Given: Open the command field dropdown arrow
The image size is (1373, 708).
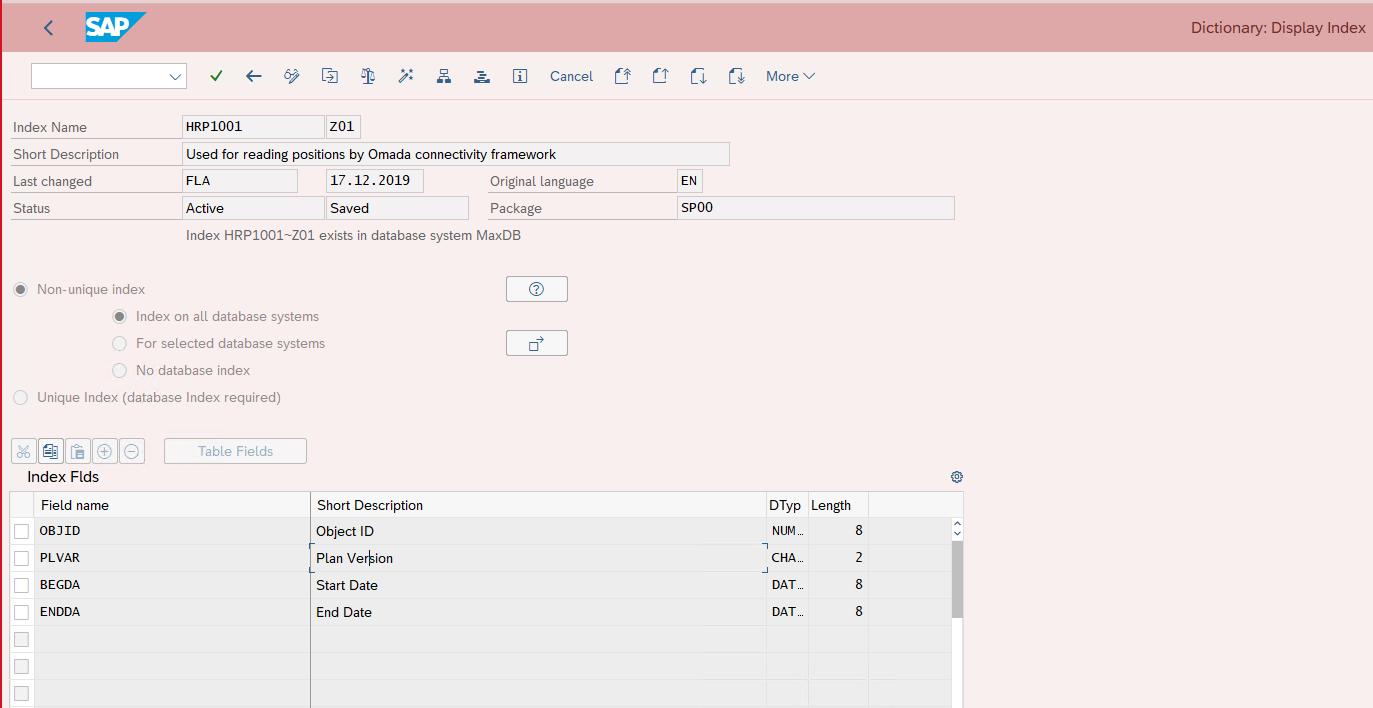Looking at the screenshot, I should 176,76.
